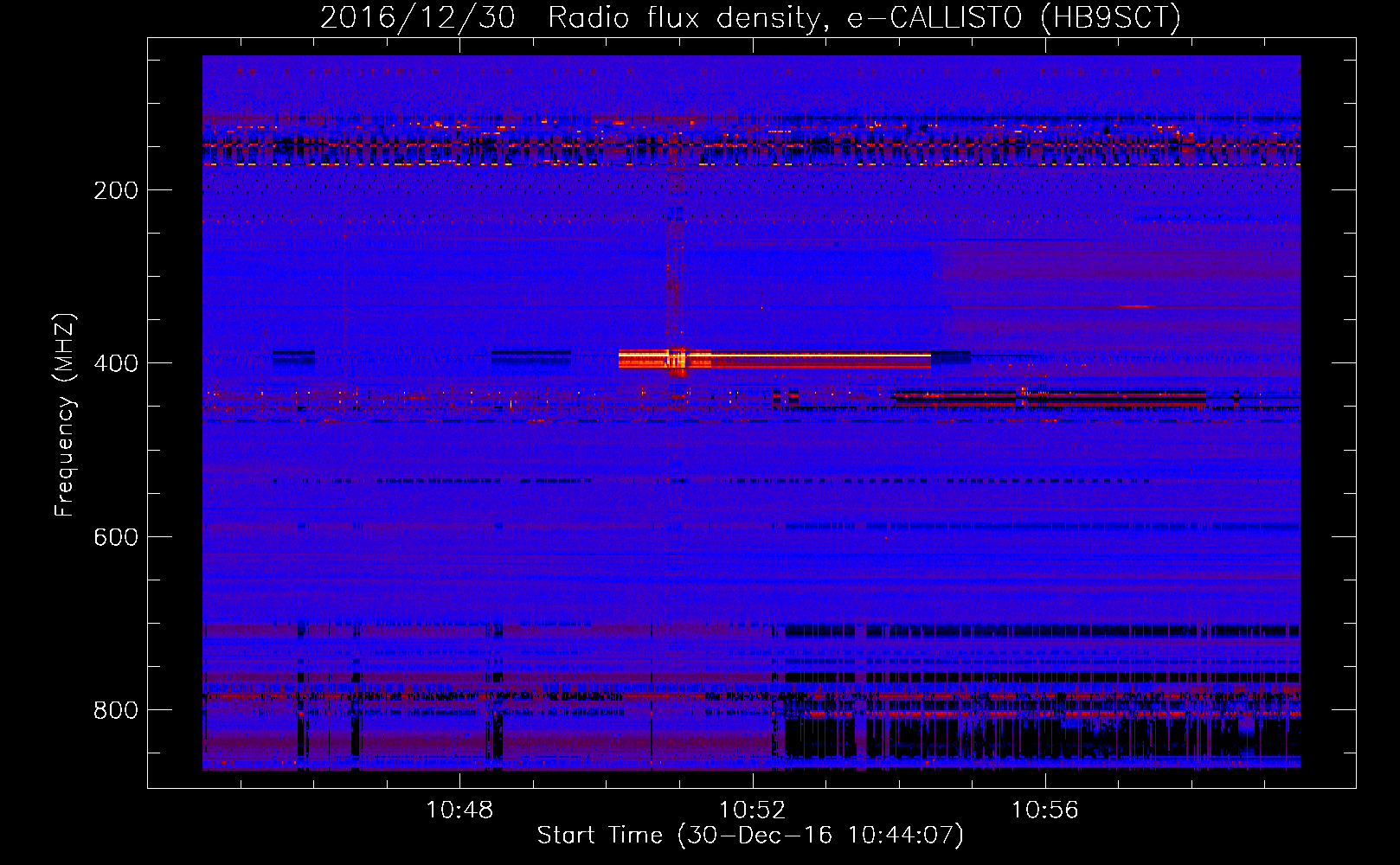Select the '800' frequency axis label
Viewport: 1400px width, 865px height.
[x=116, y=710]
